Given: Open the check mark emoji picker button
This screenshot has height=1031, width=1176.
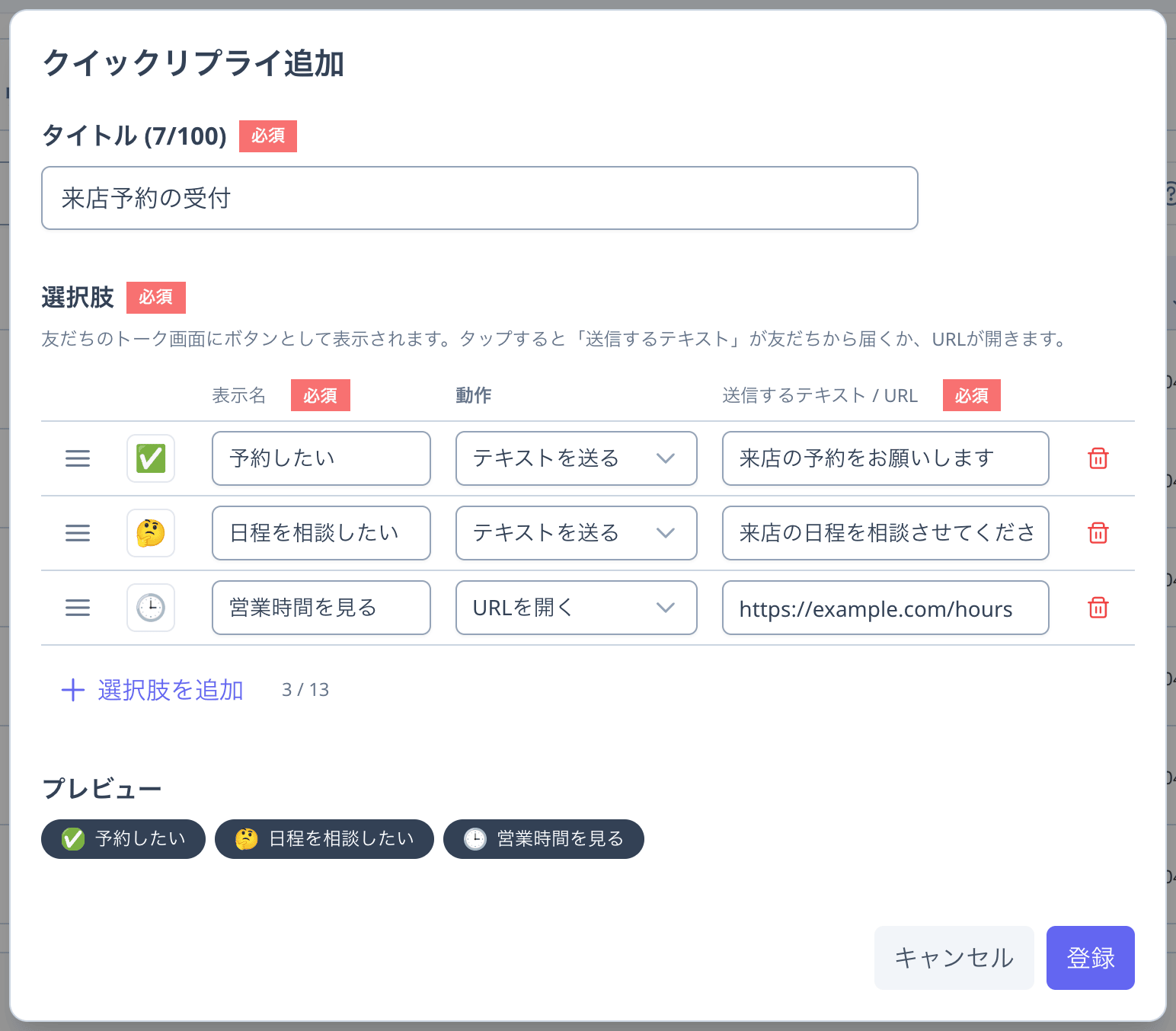Looking at the screenshot, I should click(151, 458).
